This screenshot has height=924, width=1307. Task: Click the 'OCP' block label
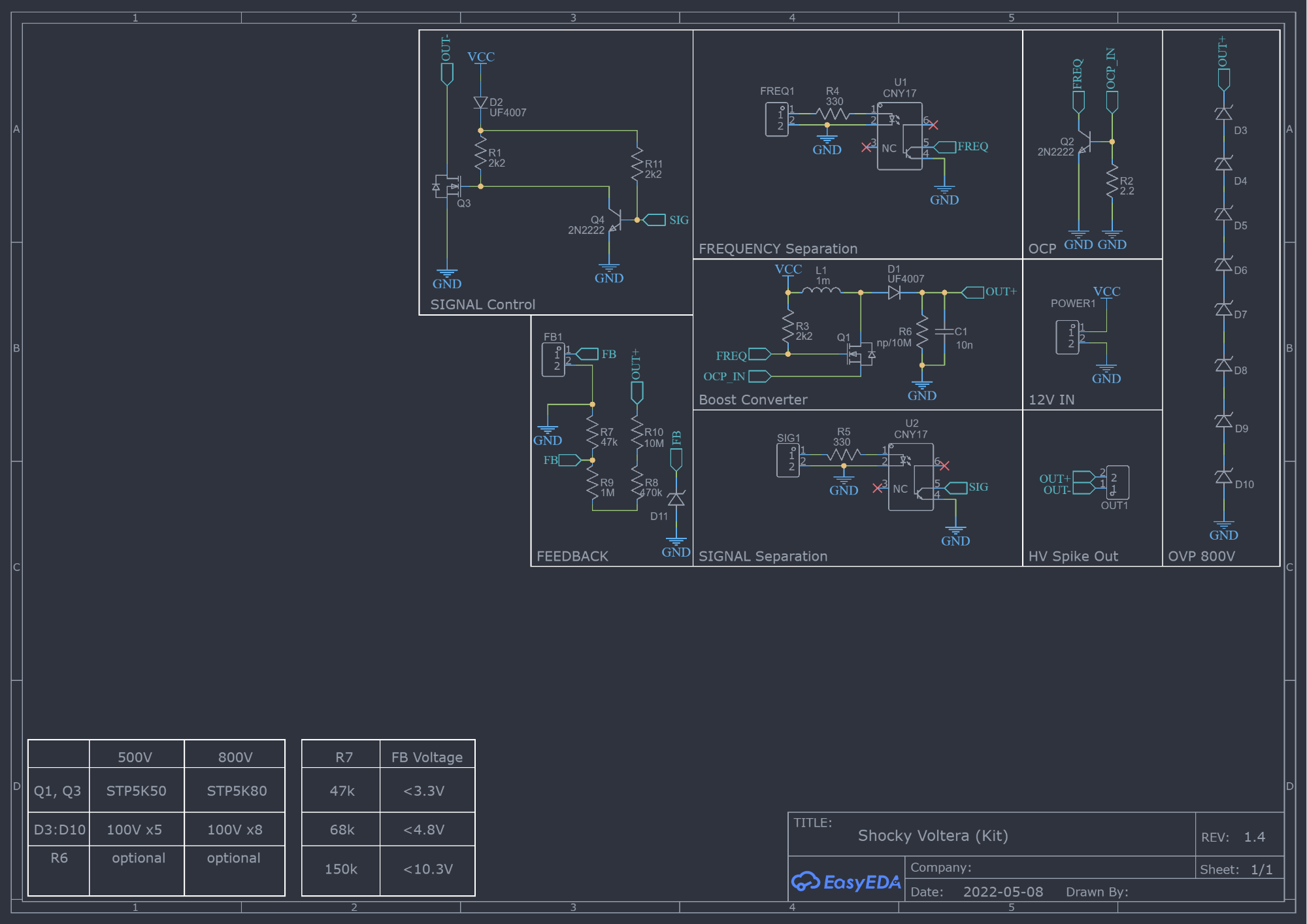point(1042,248)
